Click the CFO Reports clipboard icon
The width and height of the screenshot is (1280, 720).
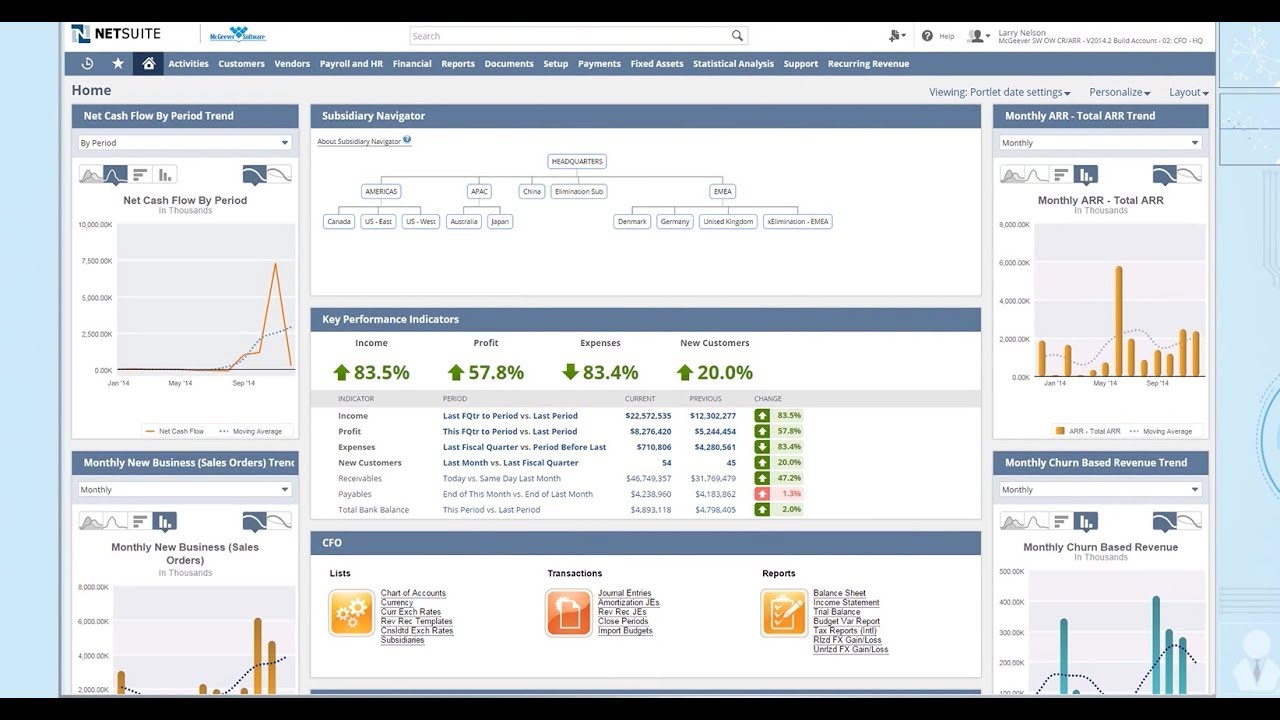point(784,613)
